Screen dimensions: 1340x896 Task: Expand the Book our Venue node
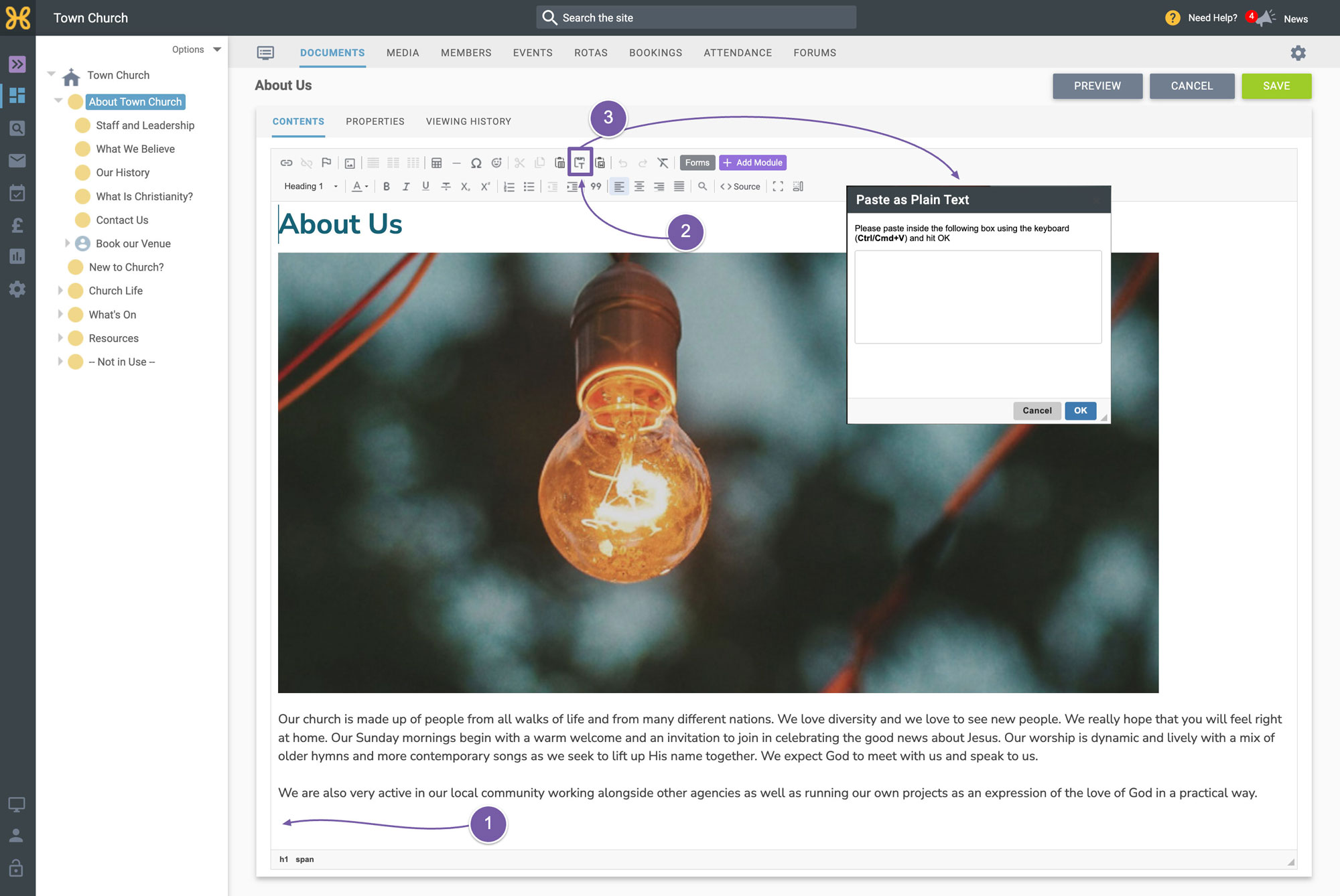pyautogui.click(x=67, y=243)
